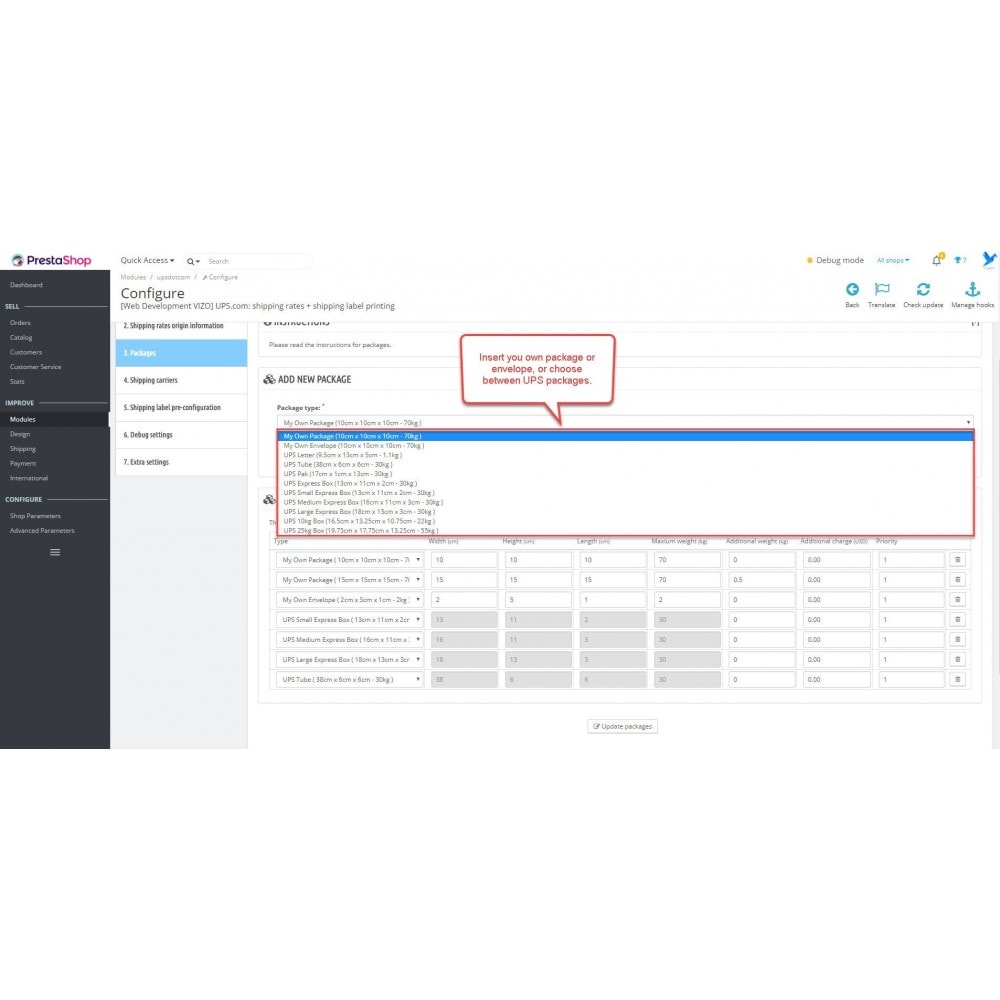Screen dimensions: 1000x1000
Task: Delete the UPS Tube row
Action: [957, 679]
